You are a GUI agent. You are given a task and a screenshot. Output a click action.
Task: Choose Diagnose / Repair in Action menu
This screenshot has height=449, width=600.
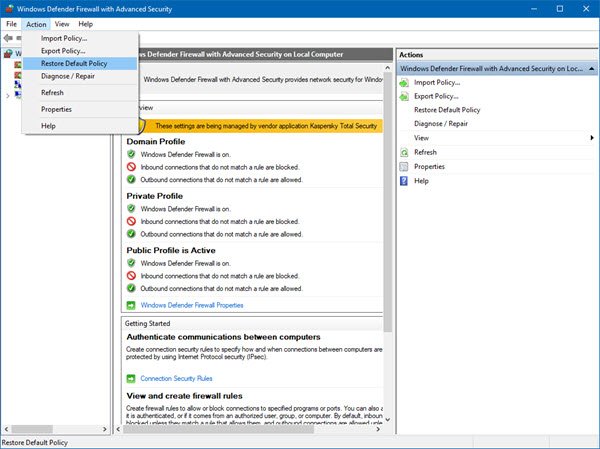coord(80,76)
